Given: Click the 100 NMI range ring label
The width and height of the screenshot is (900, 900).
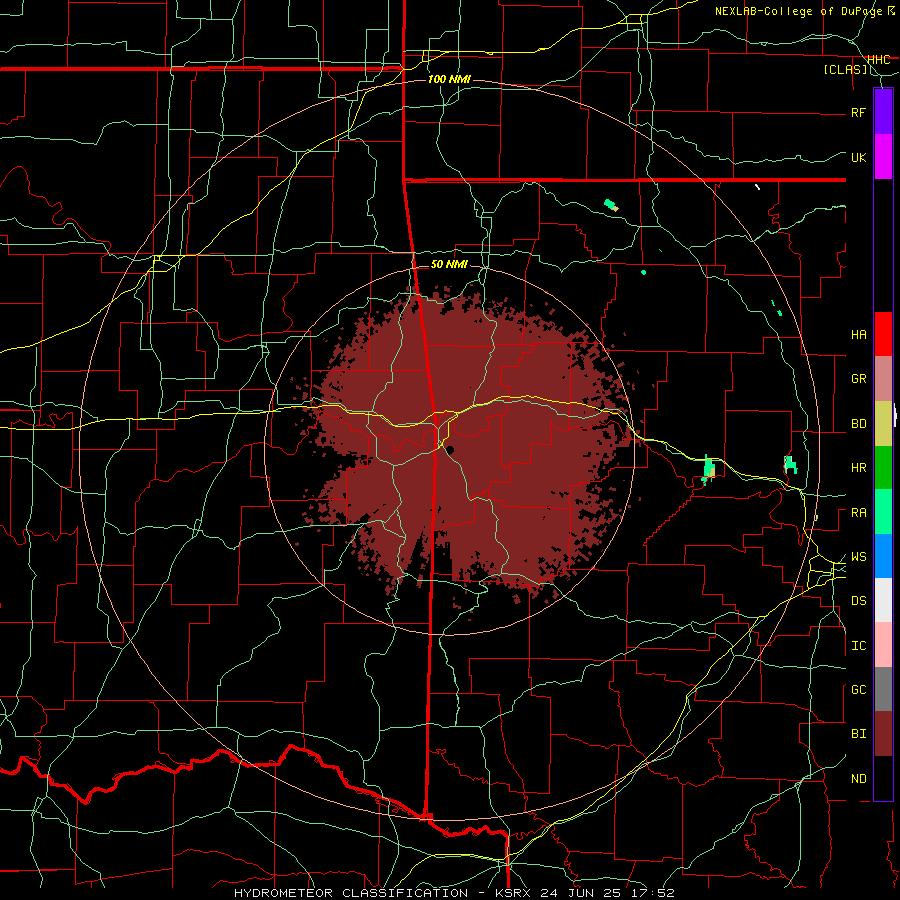Looking at the screenshot, I should pos(449,79).
